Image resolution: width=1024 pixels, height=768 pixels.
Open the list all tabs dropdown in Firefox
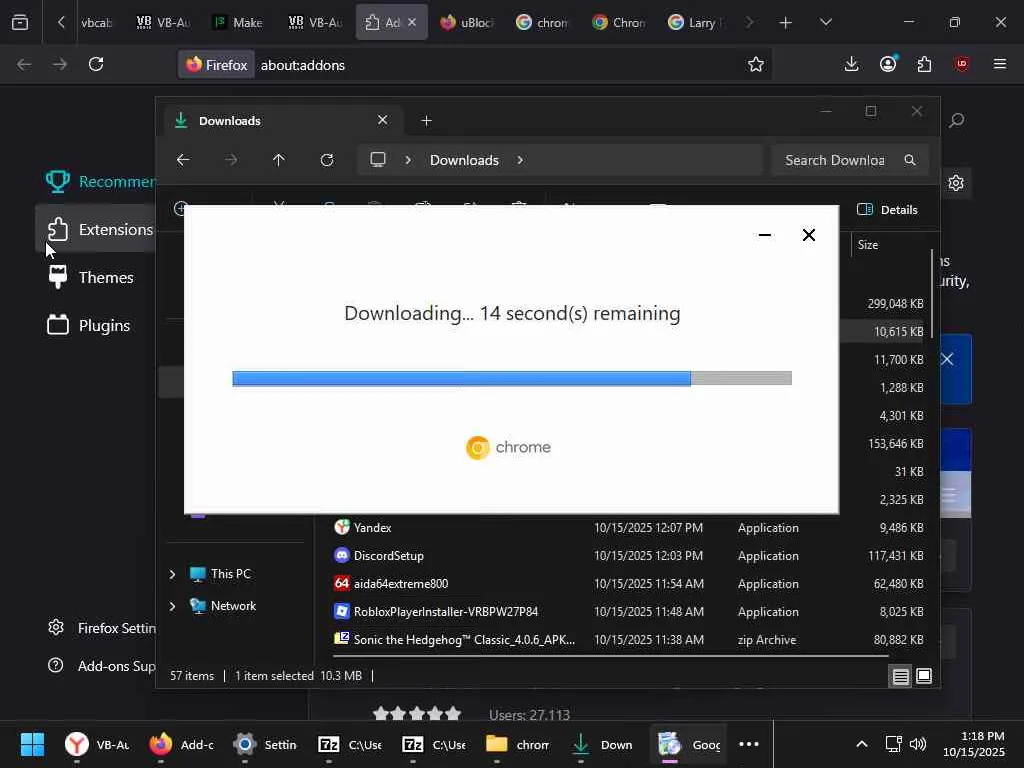tap(825, 23)
